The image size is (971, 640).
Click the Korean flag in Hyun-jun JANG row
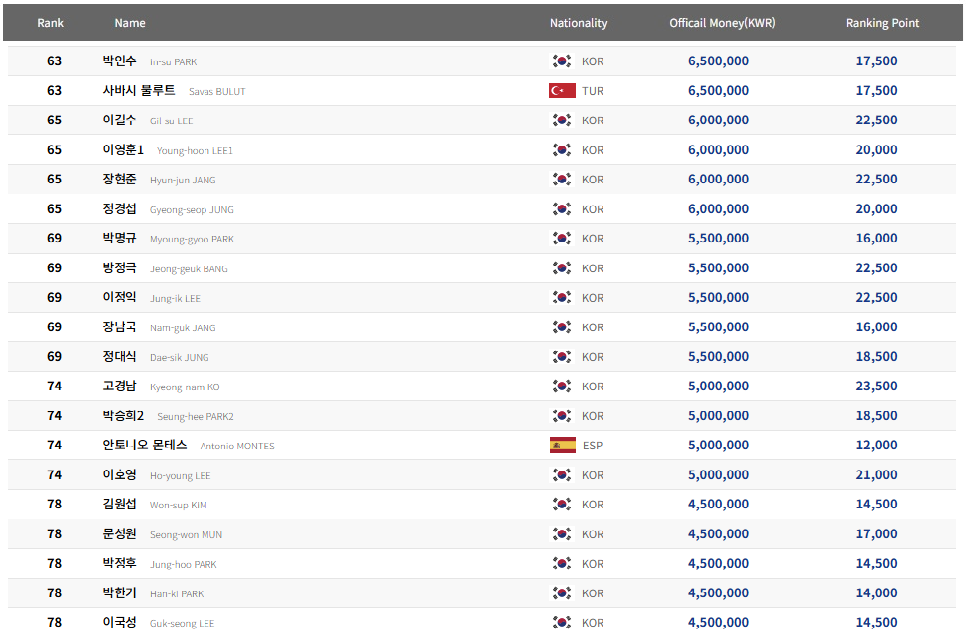[562, 179]
